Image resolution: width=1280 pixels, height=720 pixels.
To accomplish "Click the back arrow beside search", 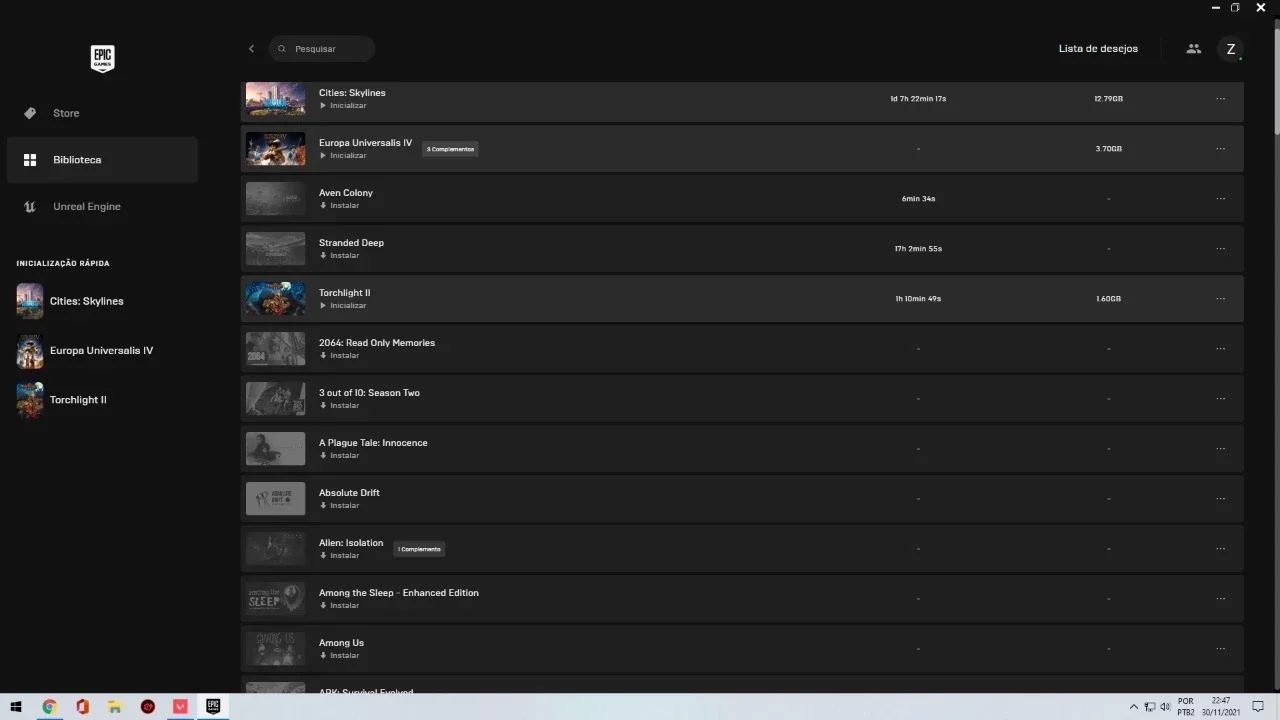I will coord(251,49).
